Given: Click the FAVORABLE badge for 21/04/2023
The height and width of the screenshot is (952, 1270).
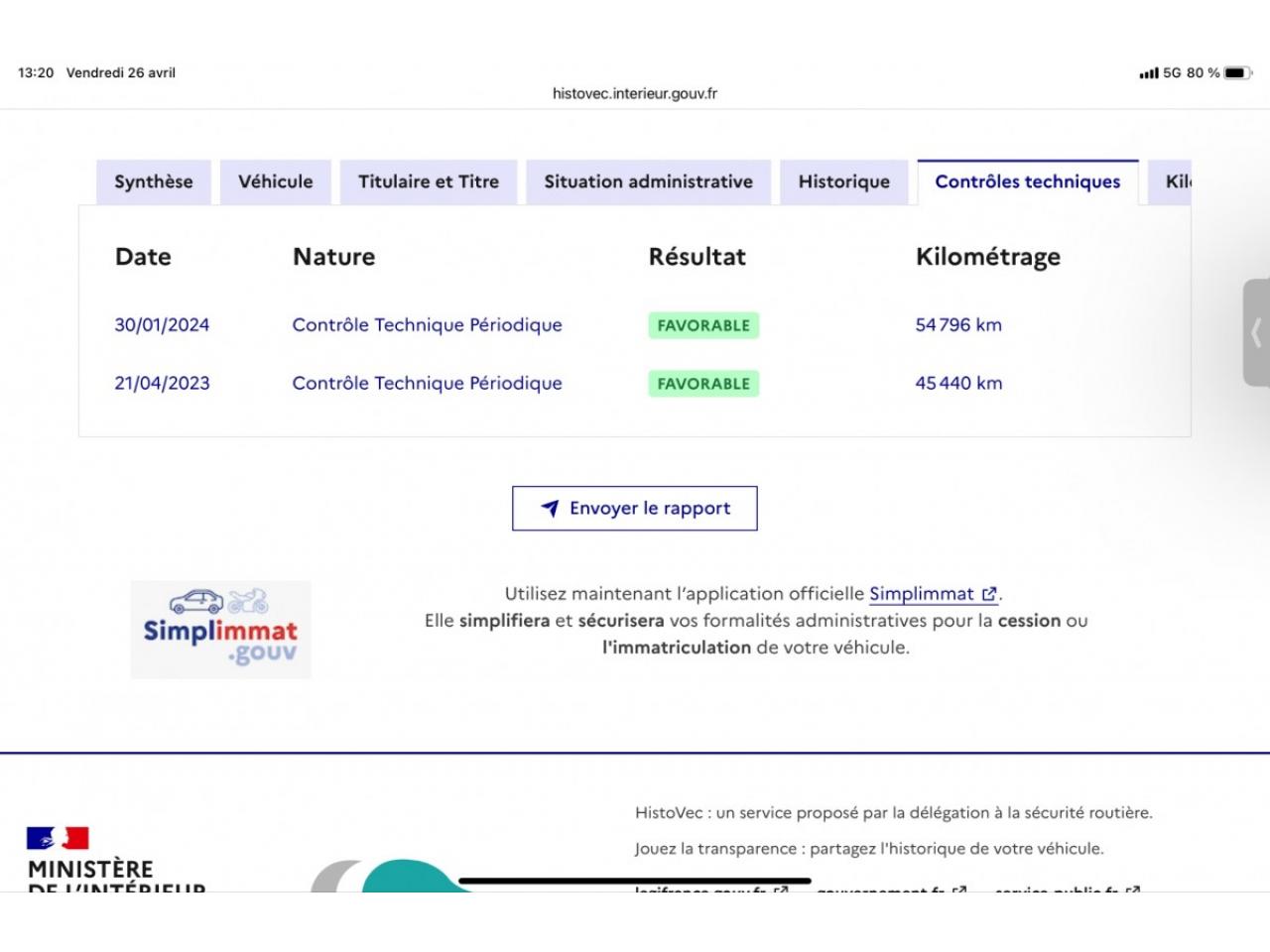Looking at the screenshot, I should point(703,384).
